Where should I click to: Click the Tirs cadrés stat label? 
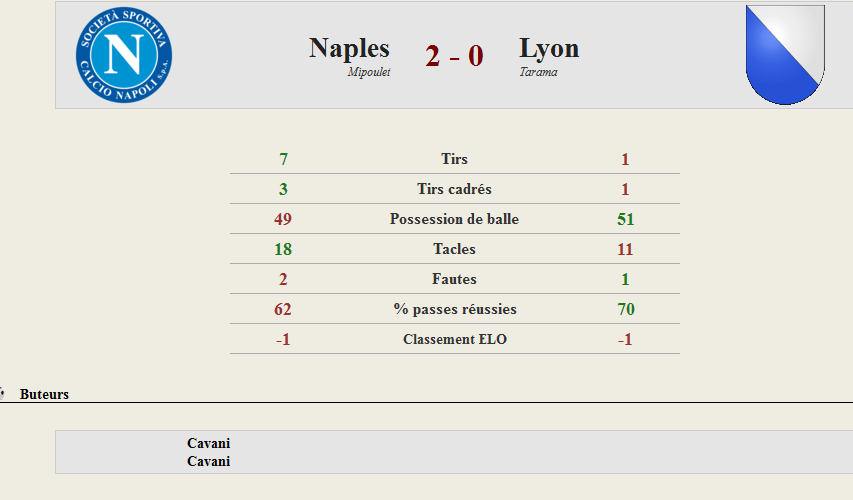[454, 189]
